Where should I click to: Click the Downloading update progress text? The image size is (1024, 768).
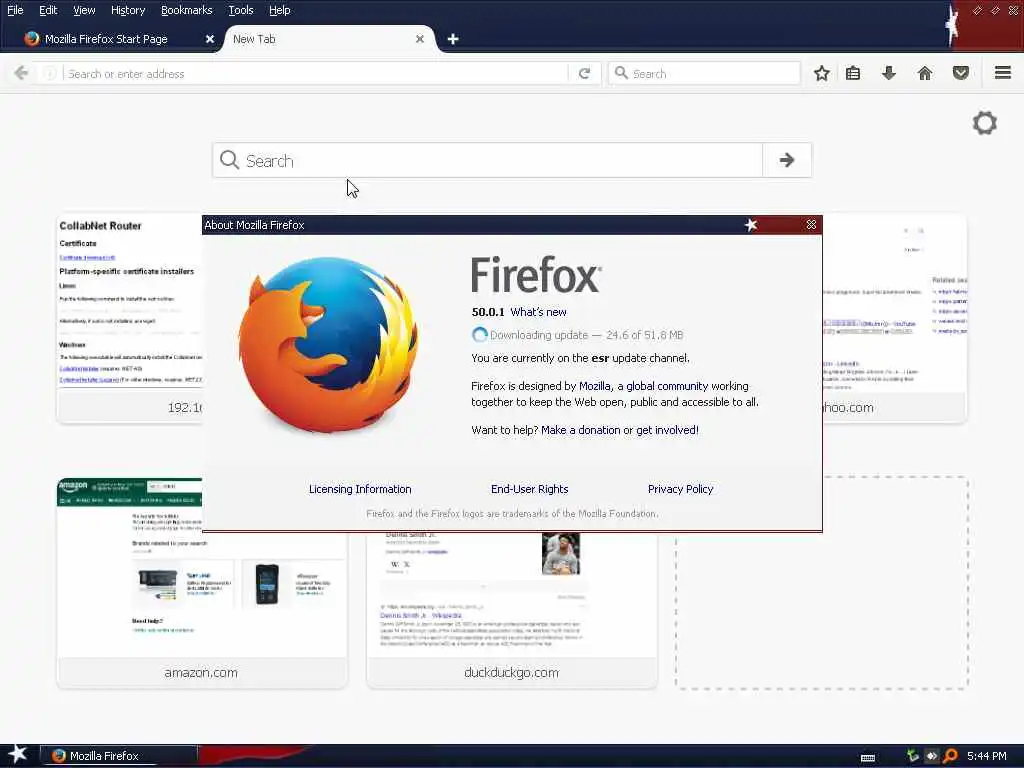[586, 335]
